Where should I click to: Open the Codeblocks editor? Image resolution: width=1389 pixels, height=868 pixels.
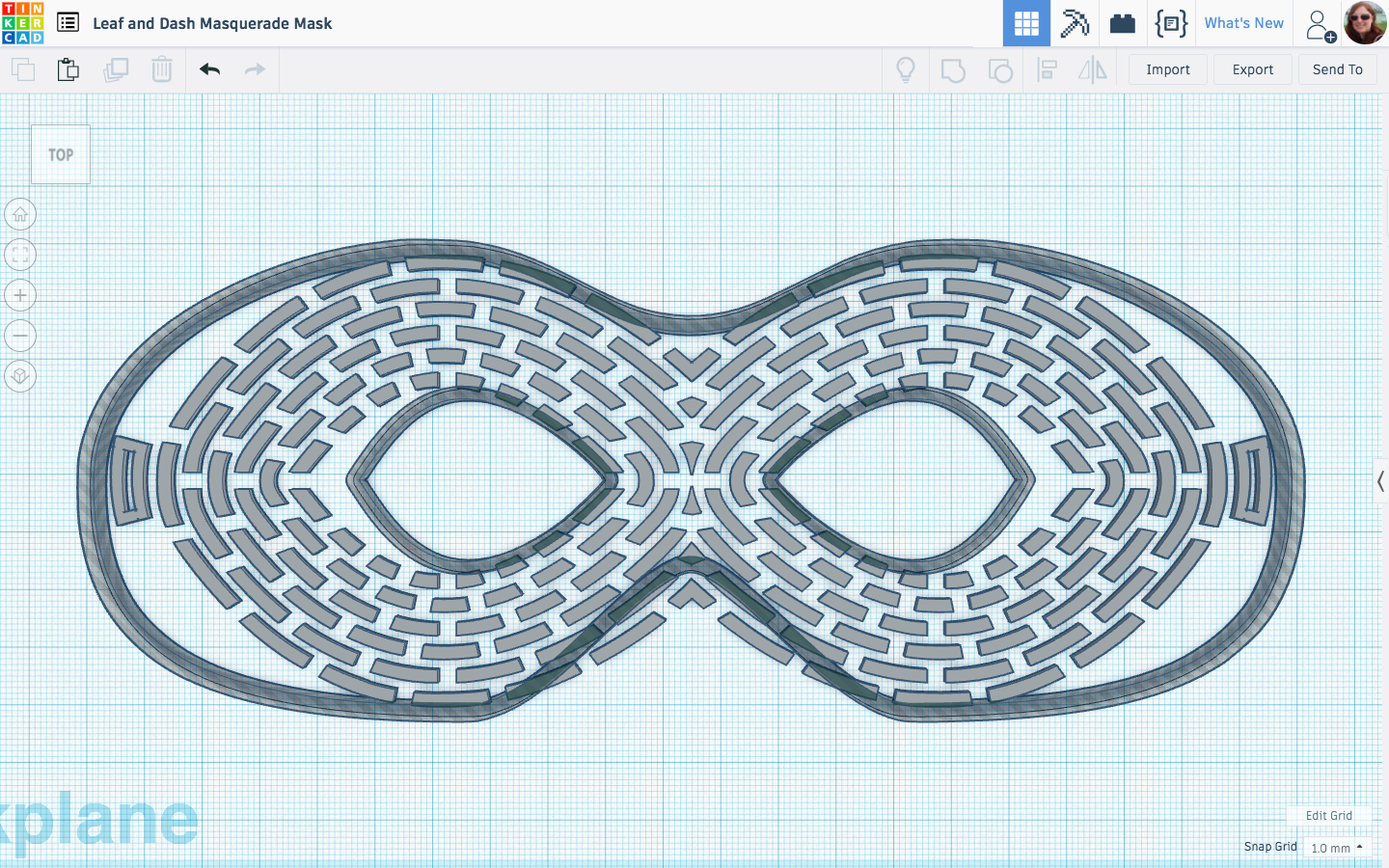[1171, 23]
